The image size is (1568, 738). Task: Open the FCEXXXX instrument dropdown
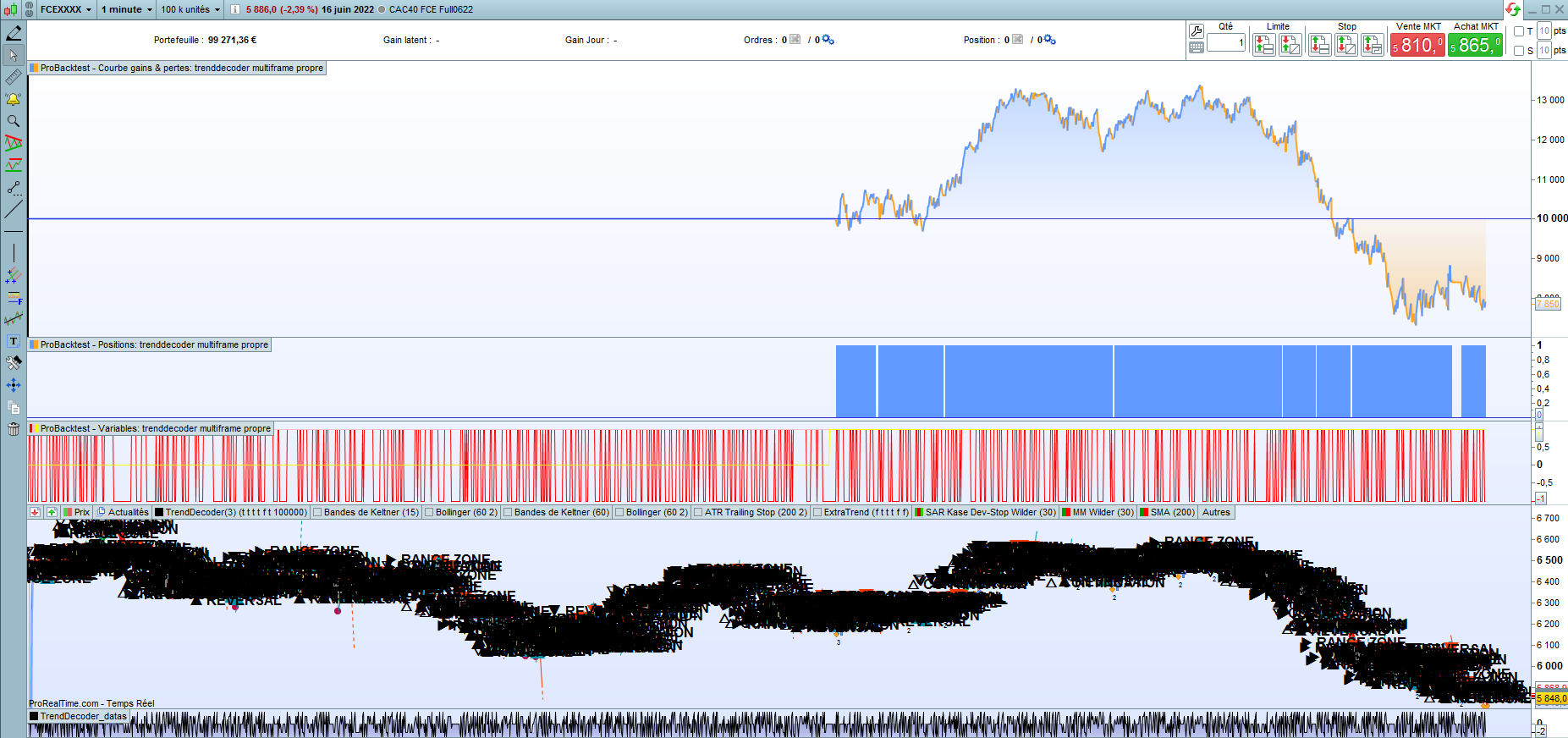[x=66, y=9]
